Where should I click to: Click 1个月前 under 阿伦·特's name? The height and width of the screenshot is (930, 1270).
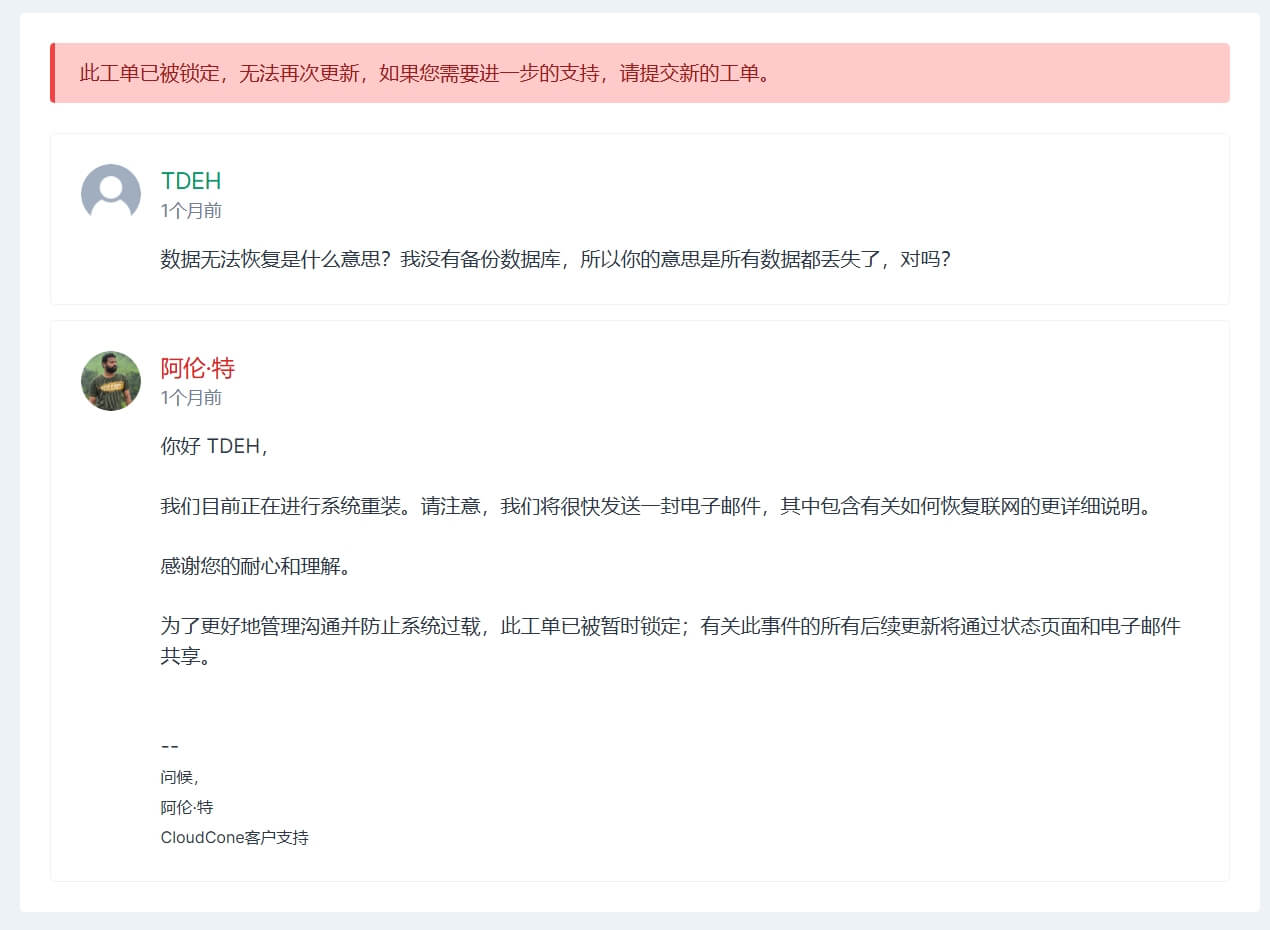[189, 397]
